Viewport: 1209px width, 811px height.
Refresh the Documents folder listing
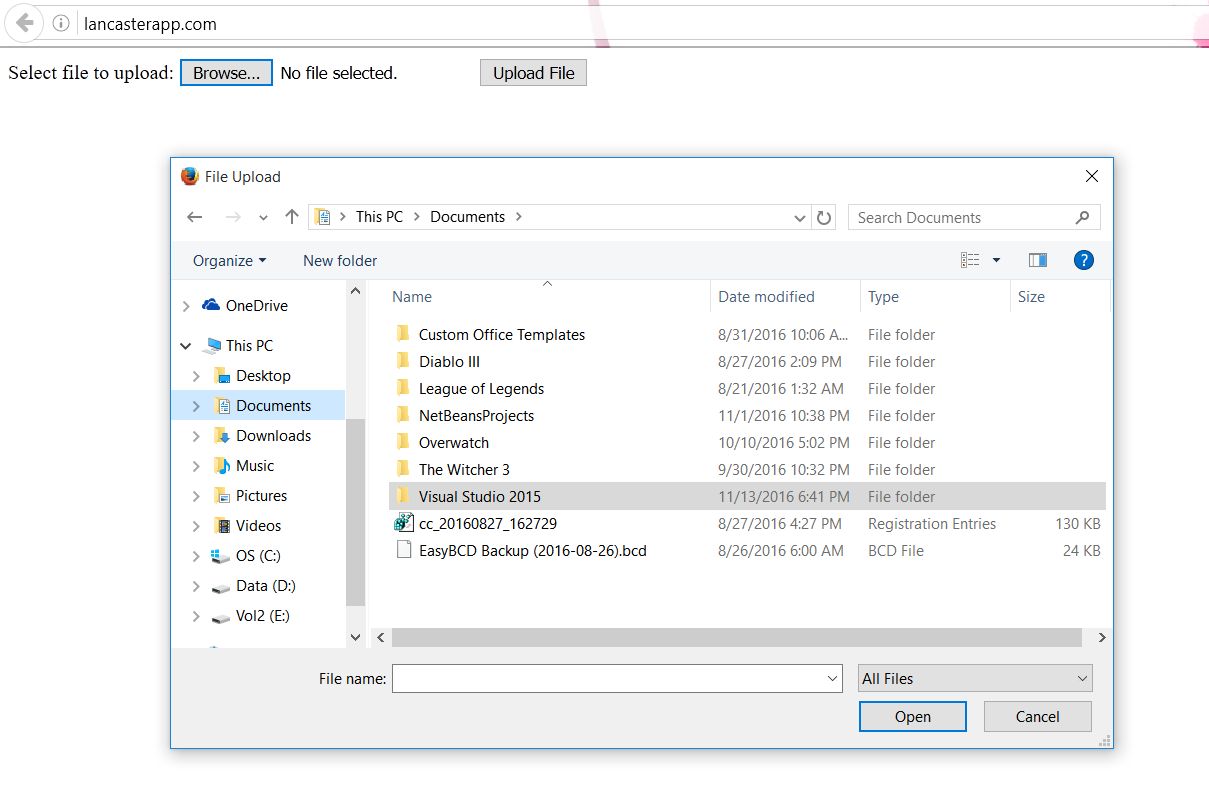pos(824,217)
